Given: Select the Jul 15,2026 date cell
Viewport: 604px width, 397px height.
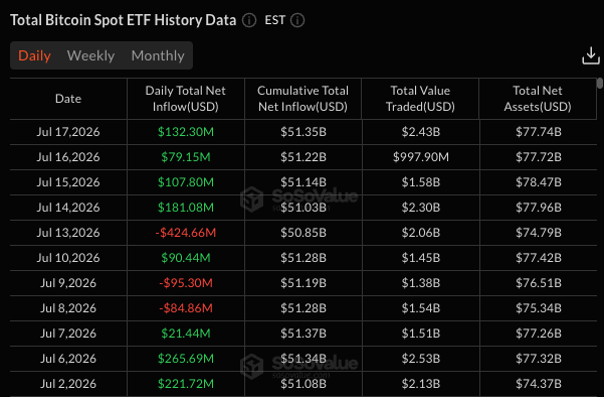Looking at the screenshot, I should pyautogui.click(x=68, y=182).
